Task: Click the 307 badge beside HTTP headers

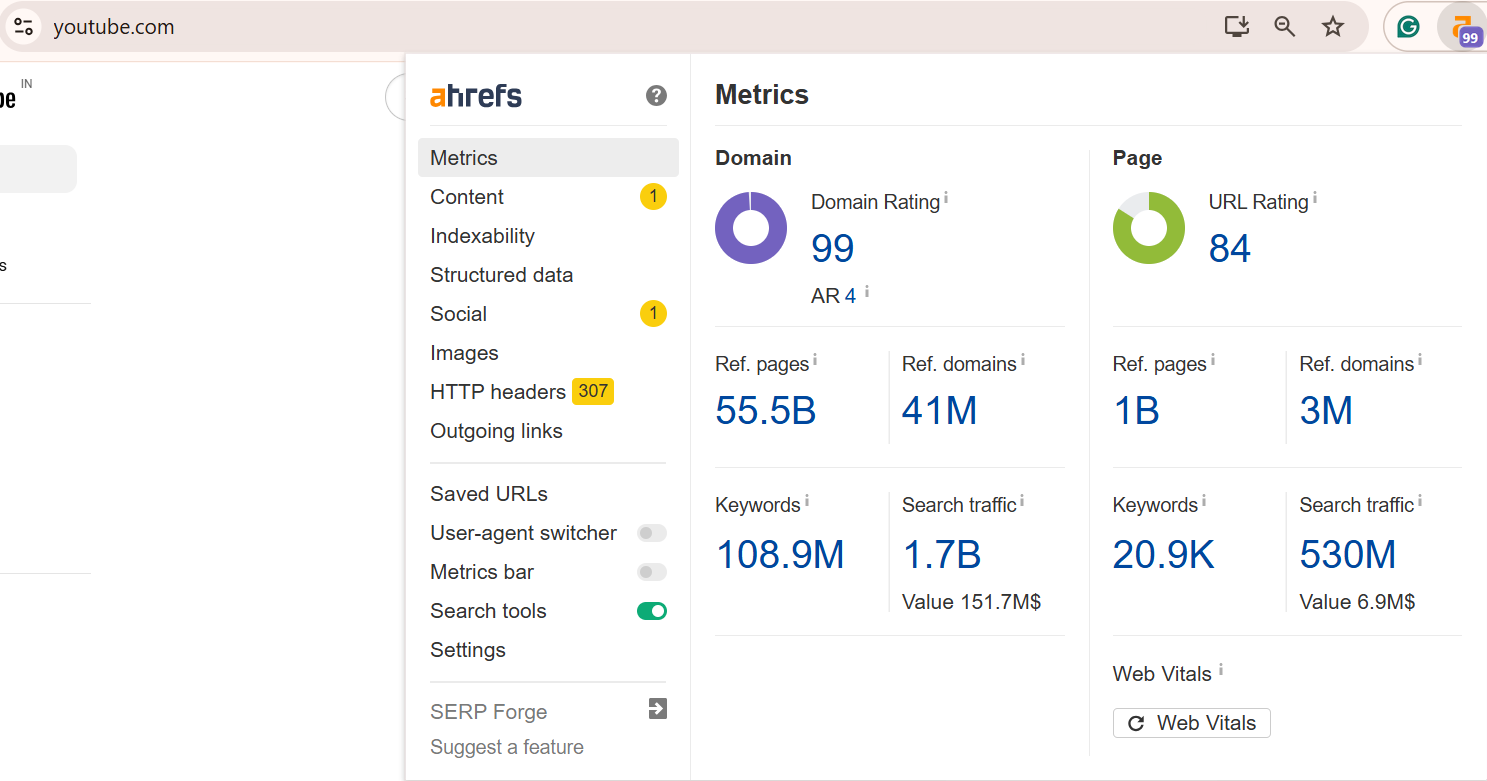Action: point(593,392)
